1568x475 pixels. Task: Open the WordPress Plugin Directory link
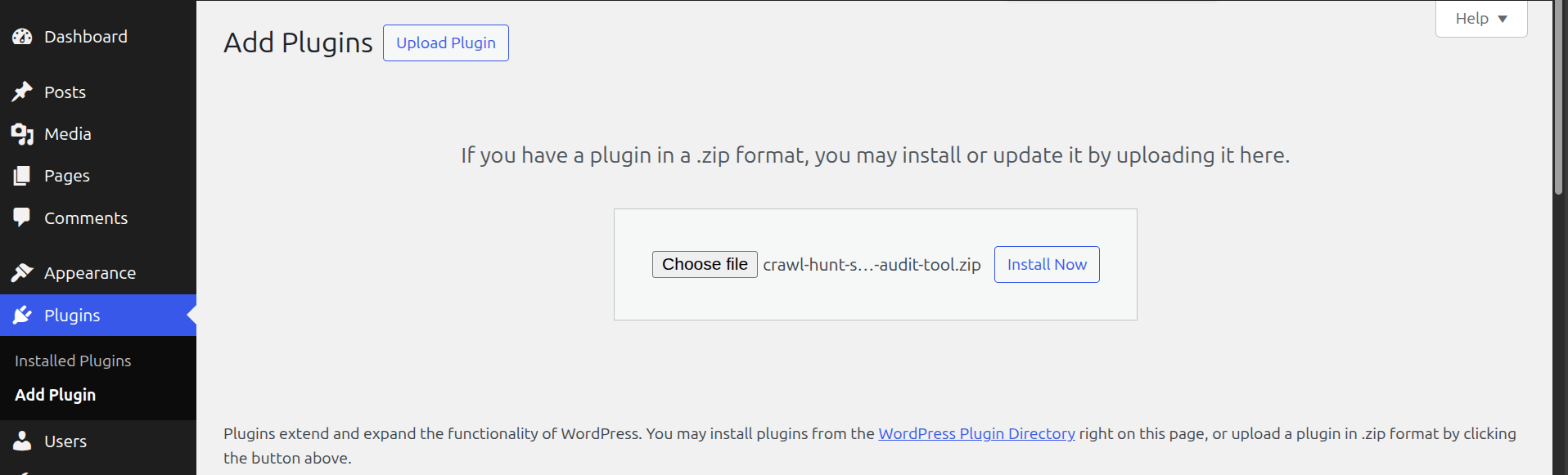(976, 433)
